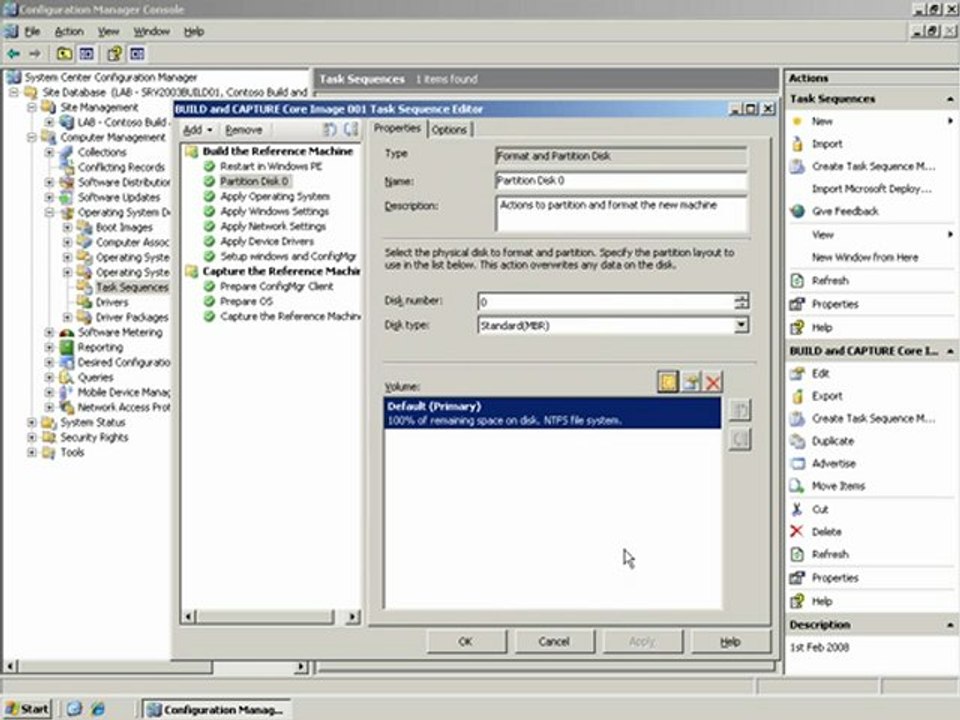960x720 pixels.
Task: Switch to the Properties tab
Action: tap(397, 129)
